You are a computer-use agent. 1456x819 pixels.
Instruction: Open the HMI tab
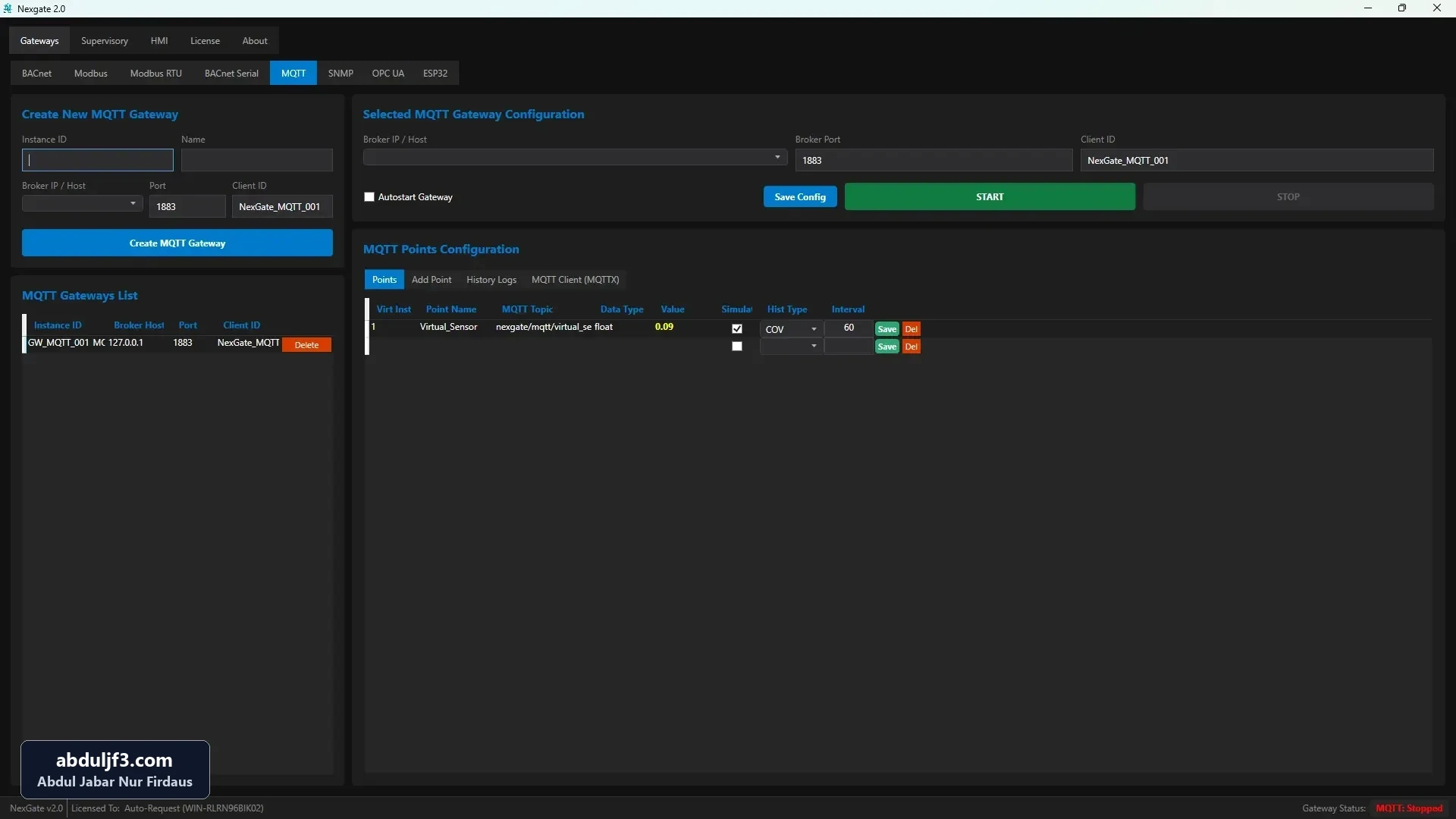(159, 41)
